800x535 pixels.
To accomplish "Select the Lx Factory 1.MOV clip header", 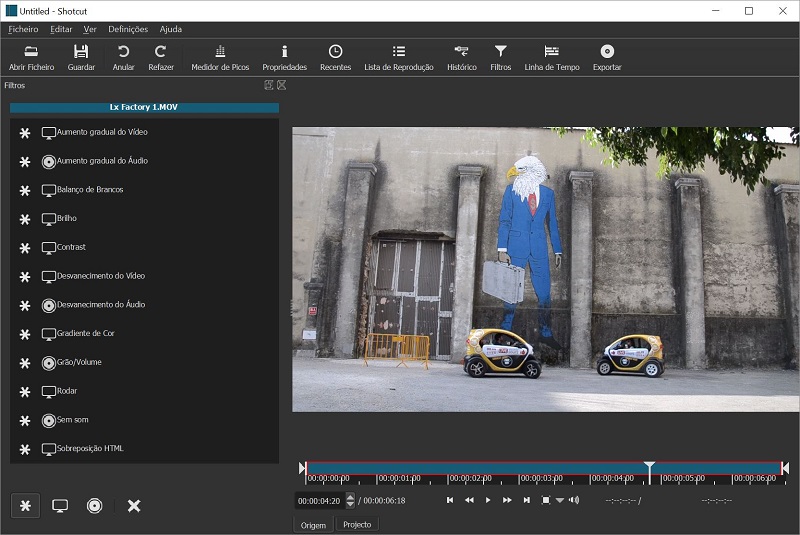I will 144,107.
